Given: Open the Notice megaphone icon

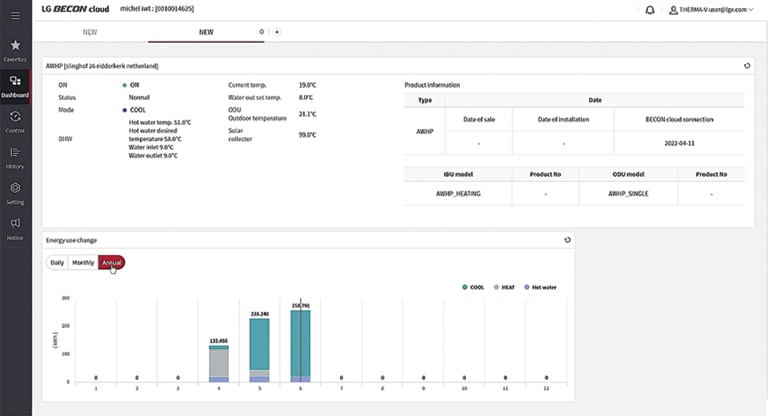Looking at the screenshot, I should tap(15, 227).
